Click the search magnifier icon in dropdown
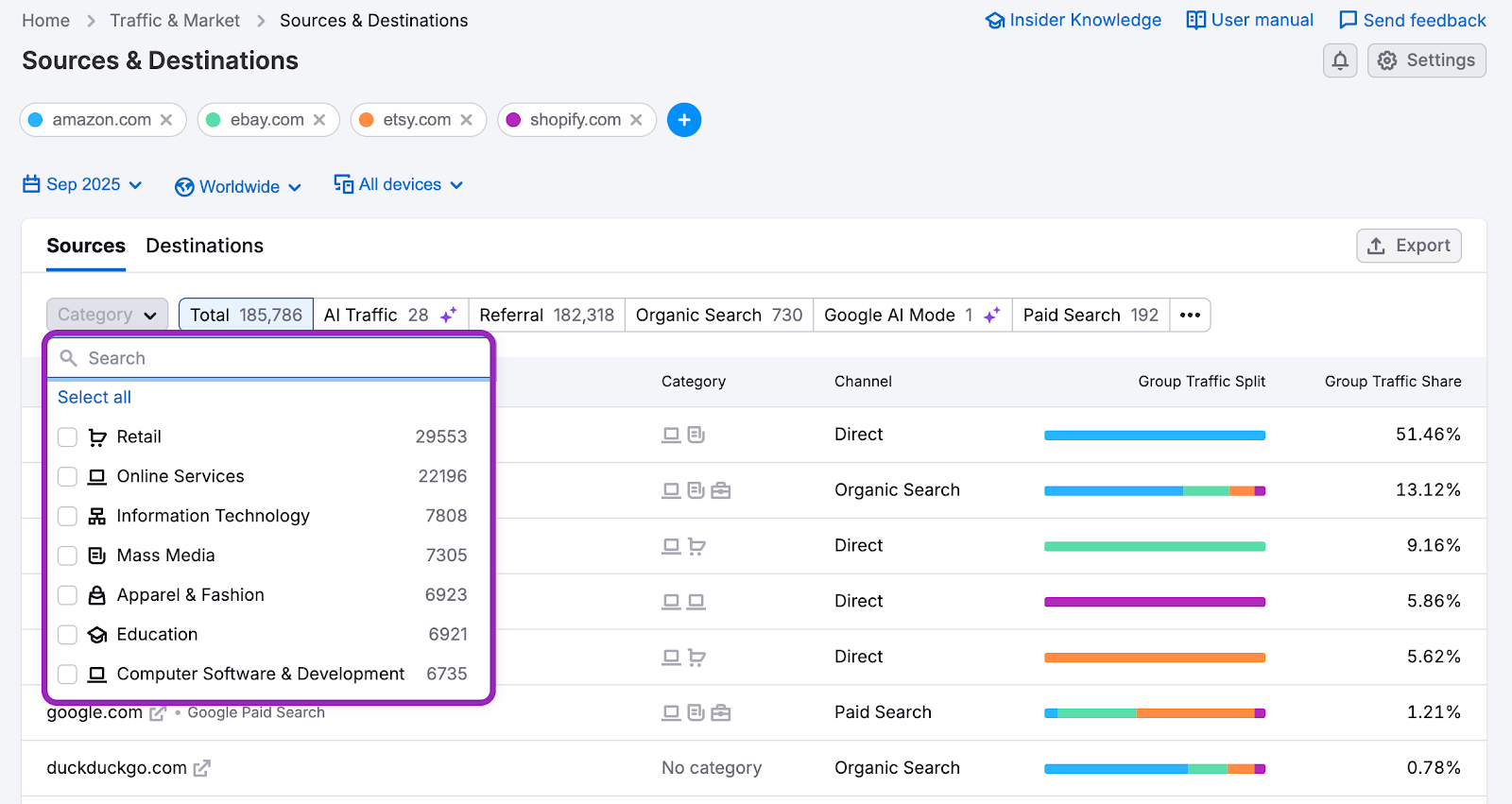1512x804 pixels. coord(68,358)
